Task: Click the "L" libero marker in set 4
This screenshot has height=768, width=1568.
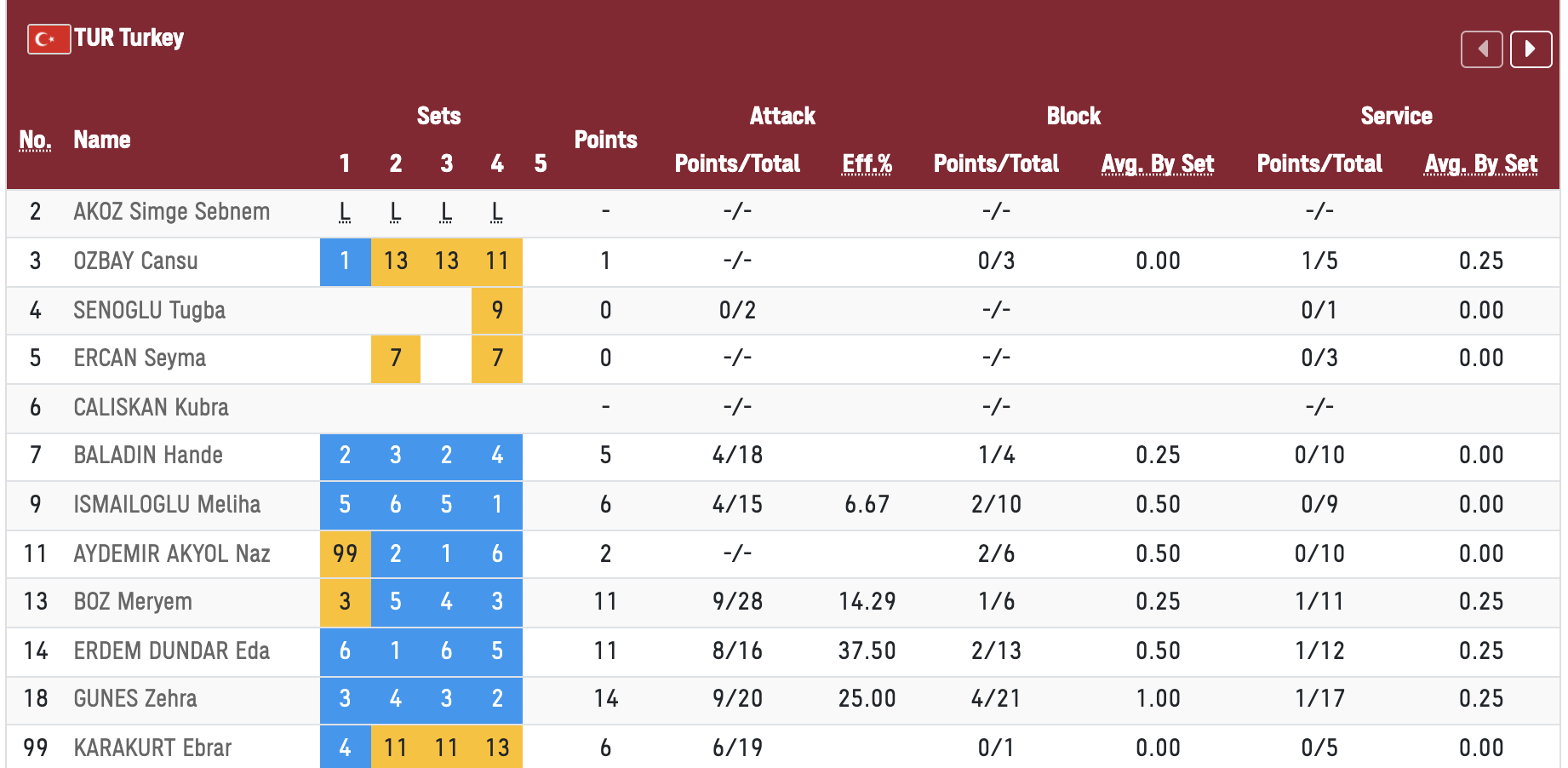Action: click(x=497, y=212)
